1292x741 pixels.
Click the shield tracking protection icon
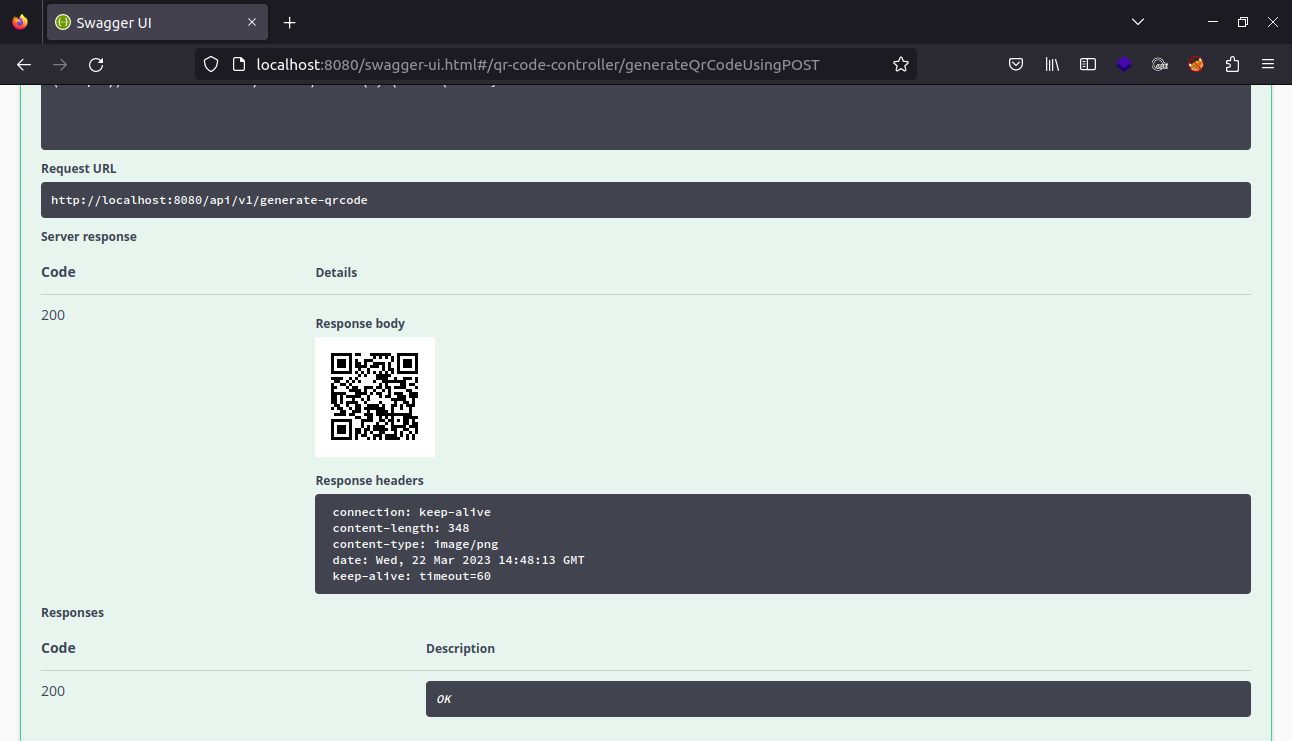[x=210, y=64]
